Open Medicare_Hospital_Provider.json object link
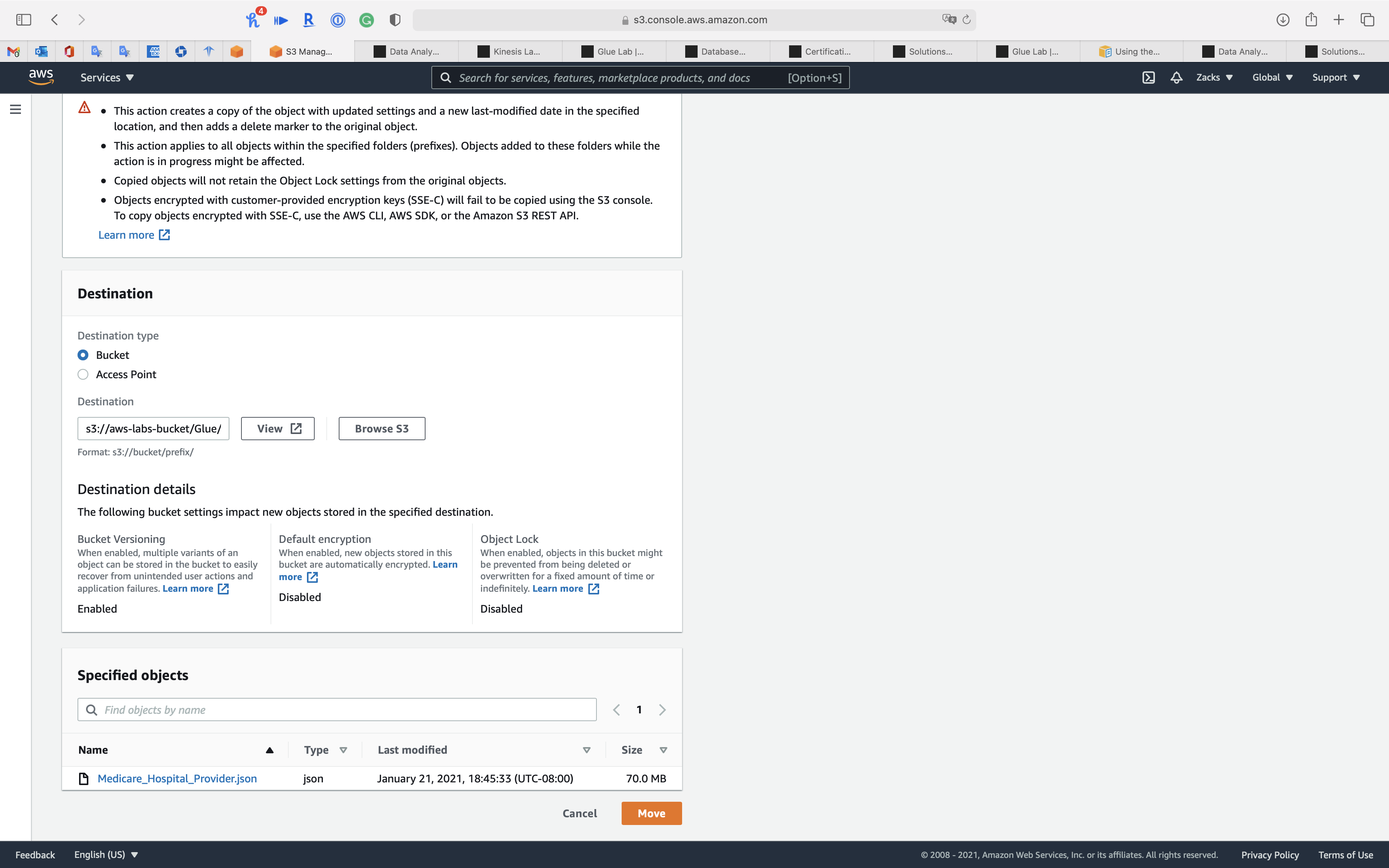The image size is (1389, 868). coord(177,778)
